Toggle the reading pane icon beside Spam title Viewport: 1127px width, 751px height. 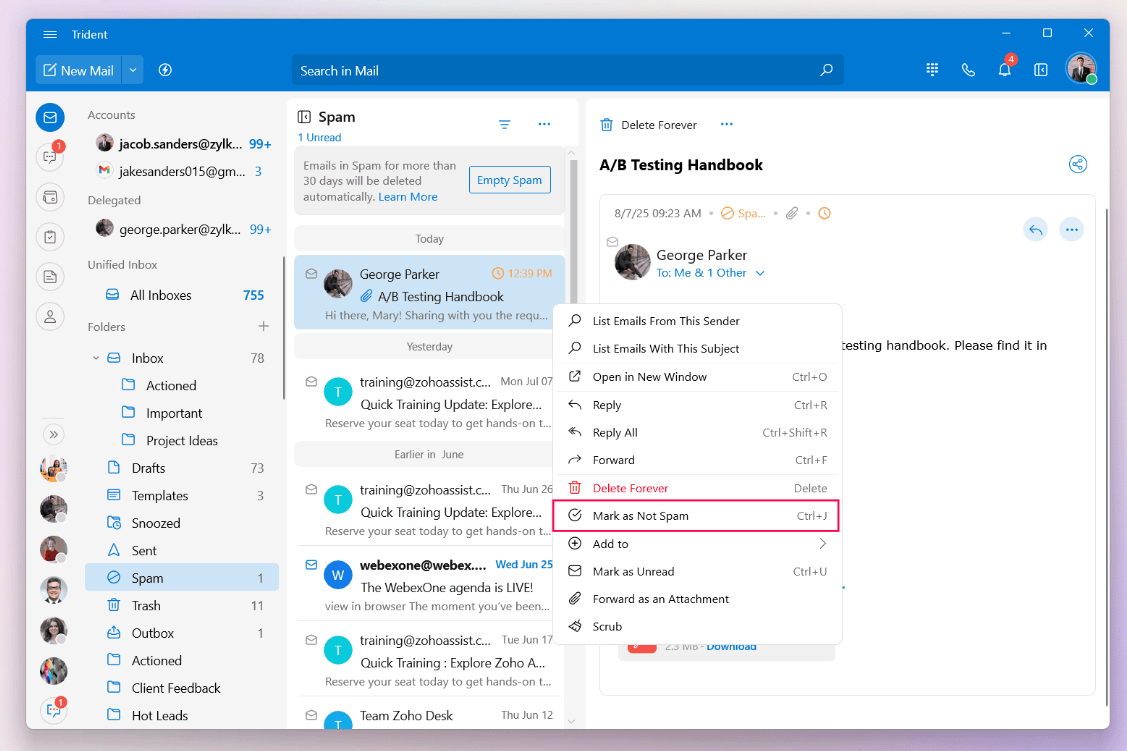304,116
